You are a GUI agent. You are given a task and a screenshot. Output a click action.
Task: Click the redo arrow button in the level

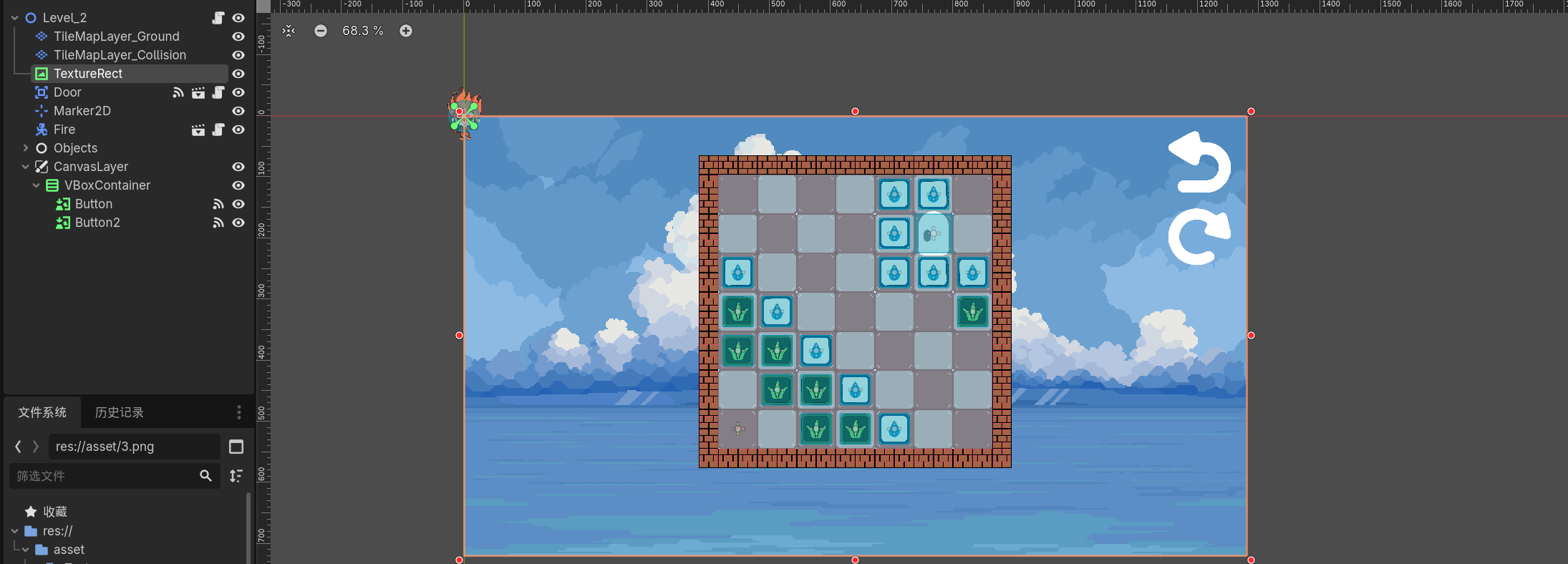pyautogui.click(x=1199, y=236)
